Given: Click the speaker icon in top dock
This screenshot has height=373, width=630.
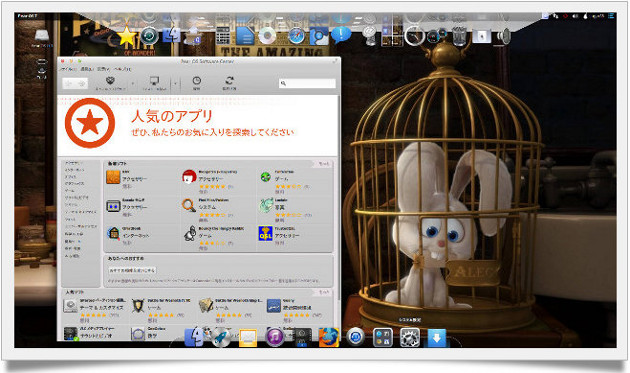Looking at the screenshot, I should click(x=503, y=36).
